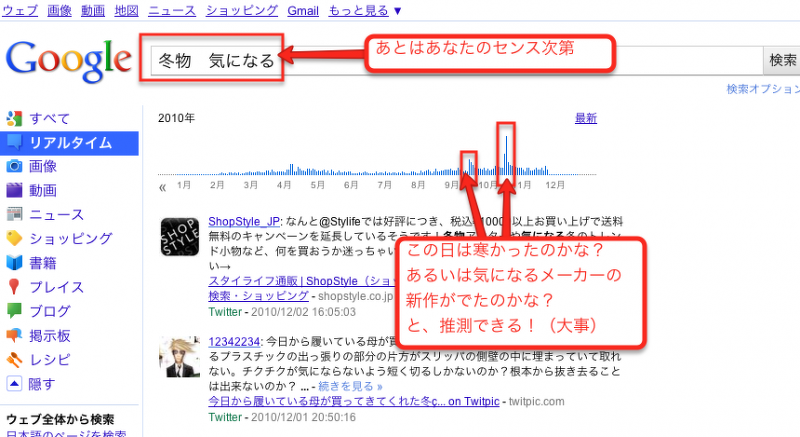This screenshot has height=437, width=800.
Task: Select 1月 on the timeline
Action: pyautogui.click(x=184, y=185)
